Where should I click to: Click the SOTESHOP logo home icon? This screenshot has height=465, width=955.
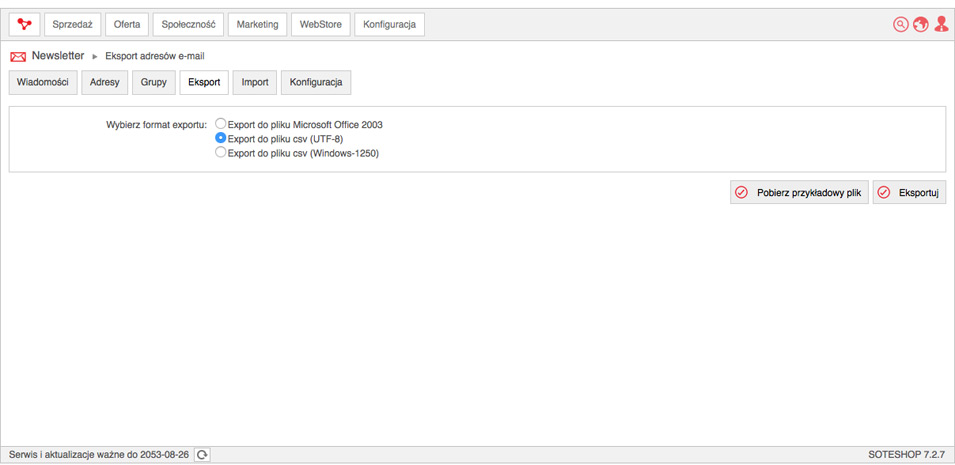pyautogui.click(x=24, y=24)
